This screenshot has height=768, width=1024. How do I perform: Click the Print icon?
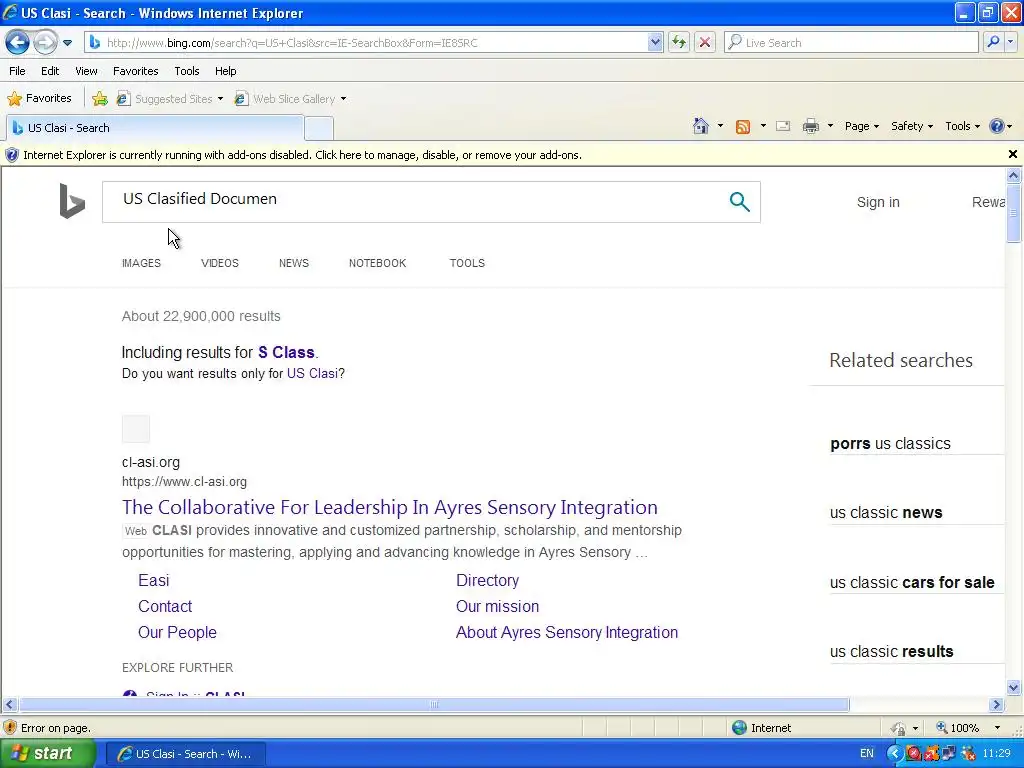(810, 126)
